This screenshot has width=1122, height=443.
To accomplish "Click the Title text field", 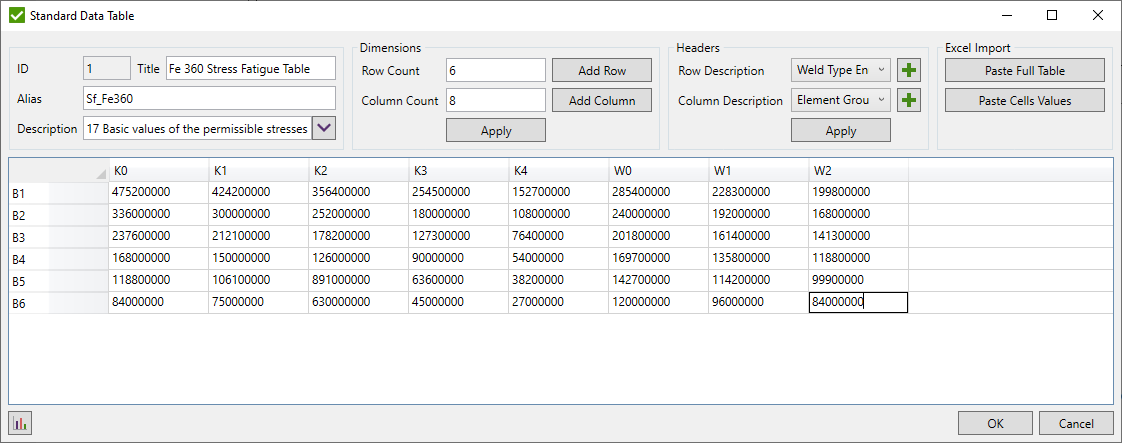I will (x=250, y=69).
